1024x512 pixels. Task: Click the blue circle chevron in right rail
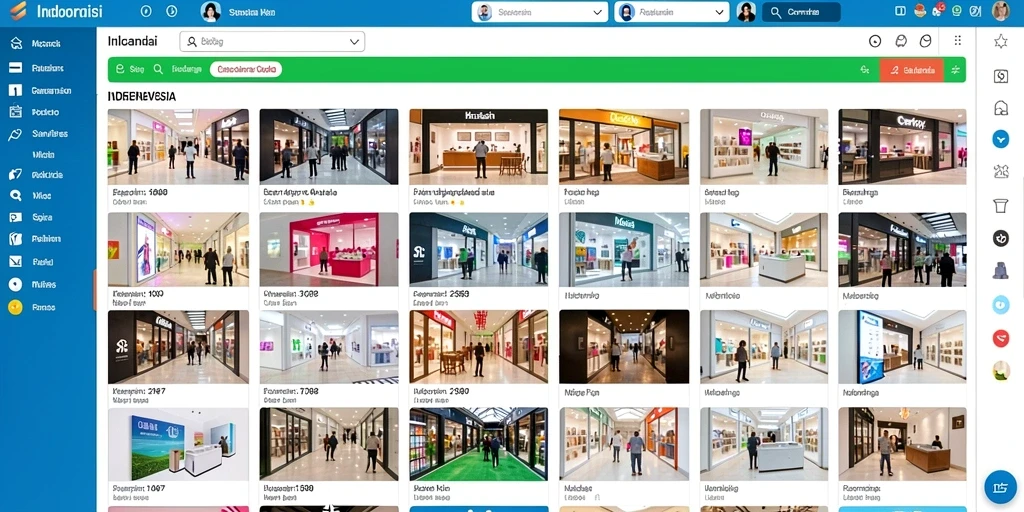click(1000, 138)
